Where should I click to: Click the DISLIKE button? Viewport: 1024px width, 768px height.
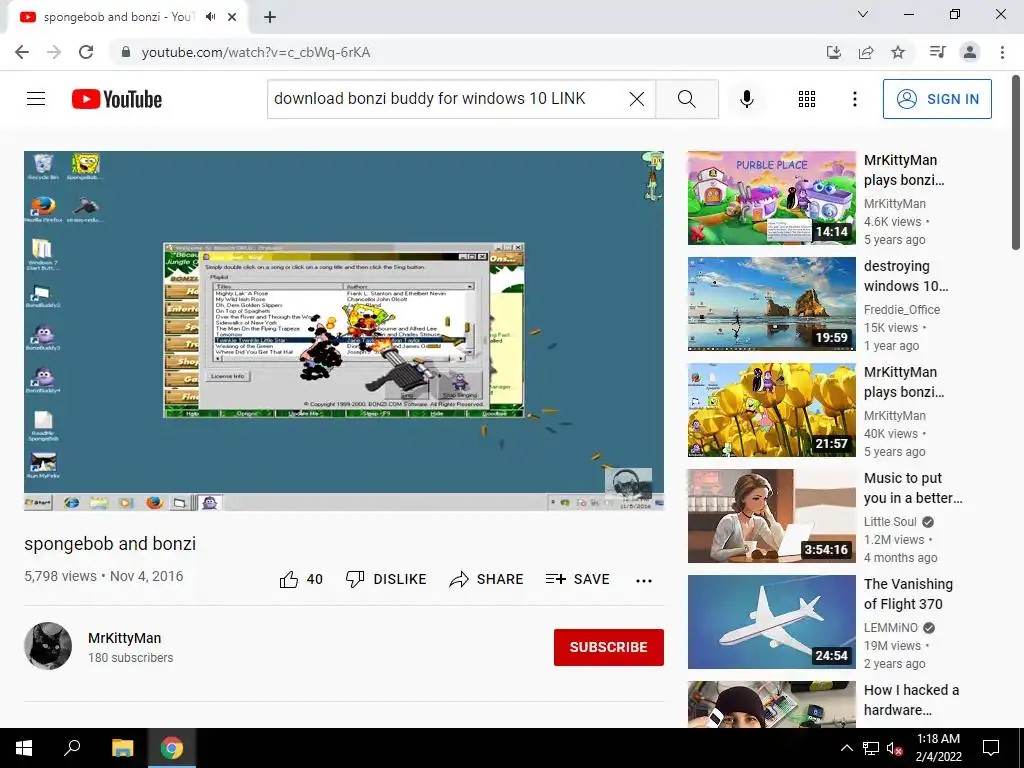(386, 579)
